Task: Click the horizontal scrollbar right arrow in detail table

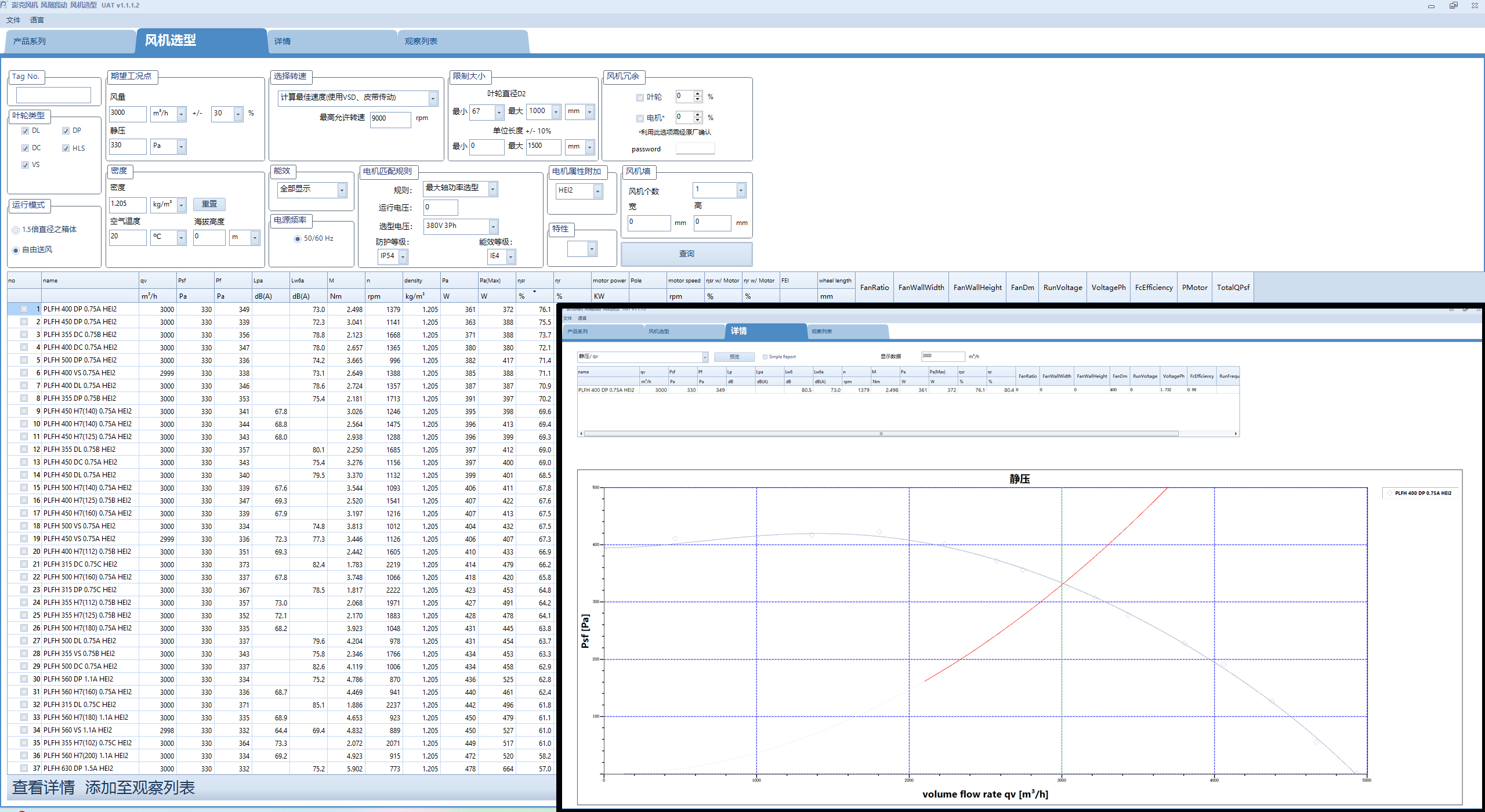Action: click(1236, 433)
